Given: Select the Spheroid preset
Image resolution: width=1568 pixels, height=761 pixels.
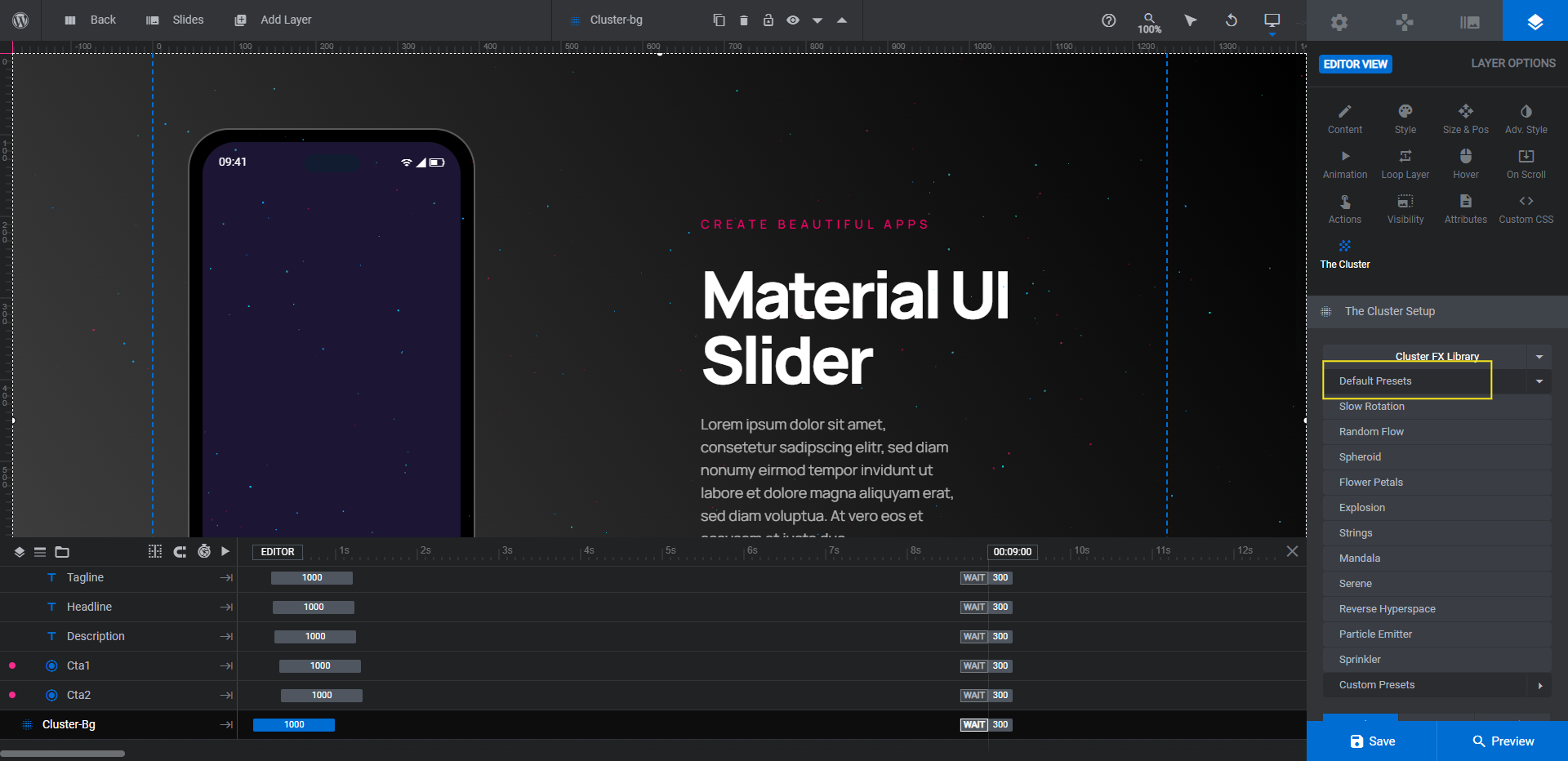Looking at the screenshot, I should pos(1437,457).
